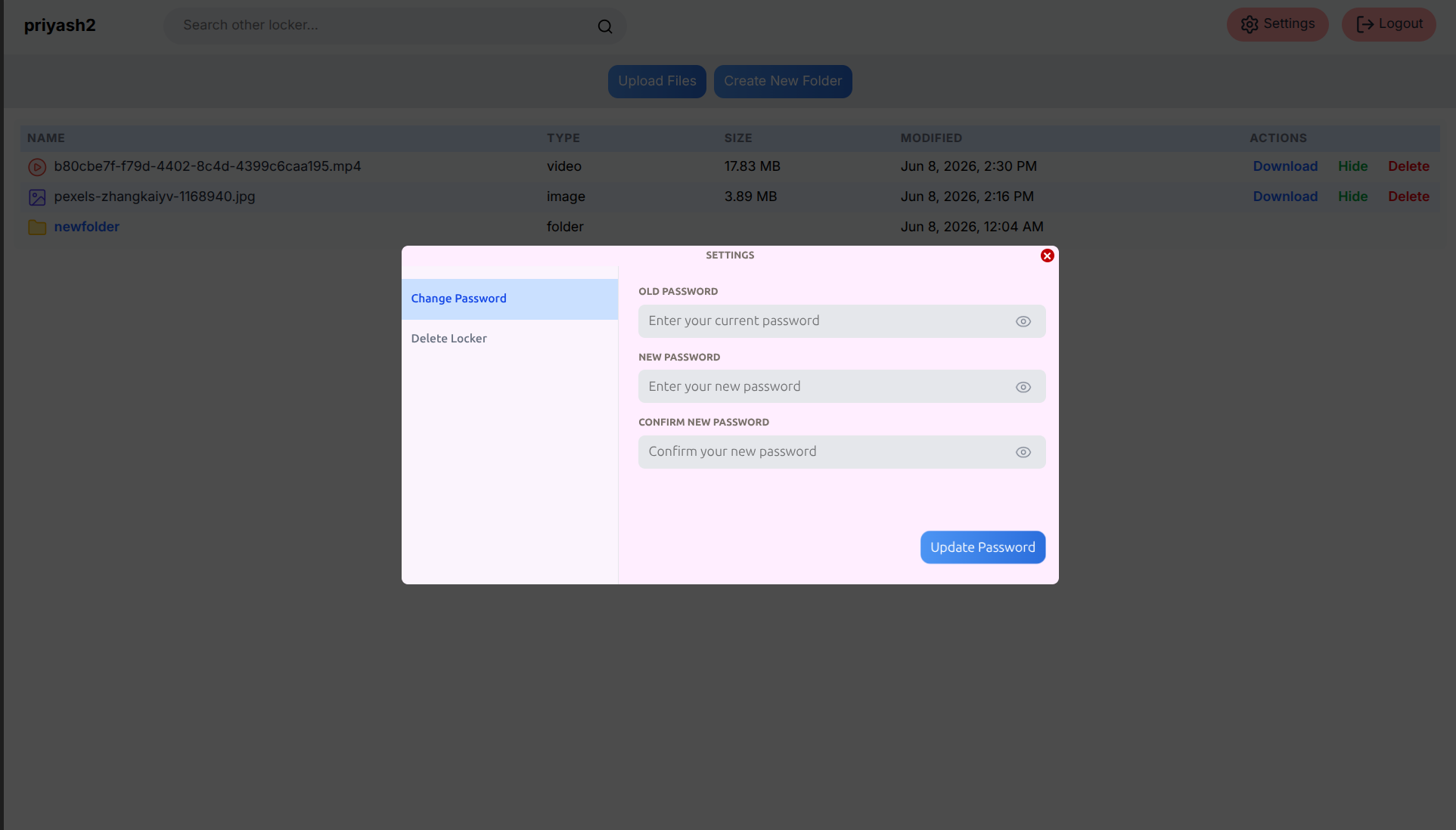
Task: Click the image icon beside pexels-zhangkaiyv-1168940.jpg
Action: click(37, 197)
